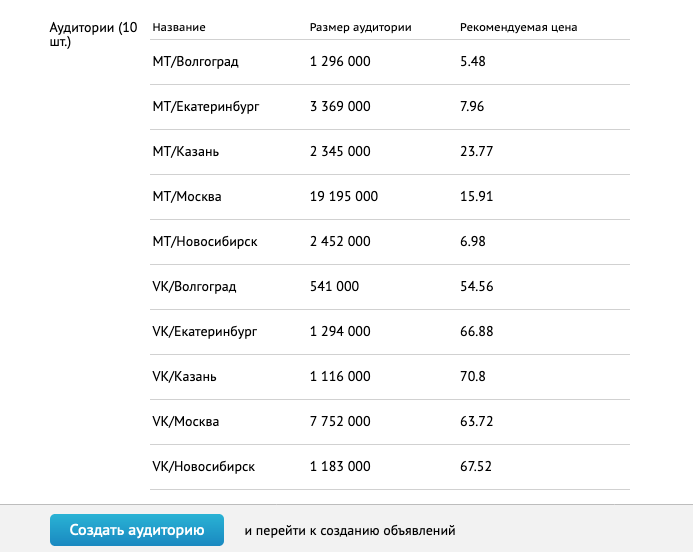
Task: Select the VK/Новосибирск audience name
Action: pos(204,467)
